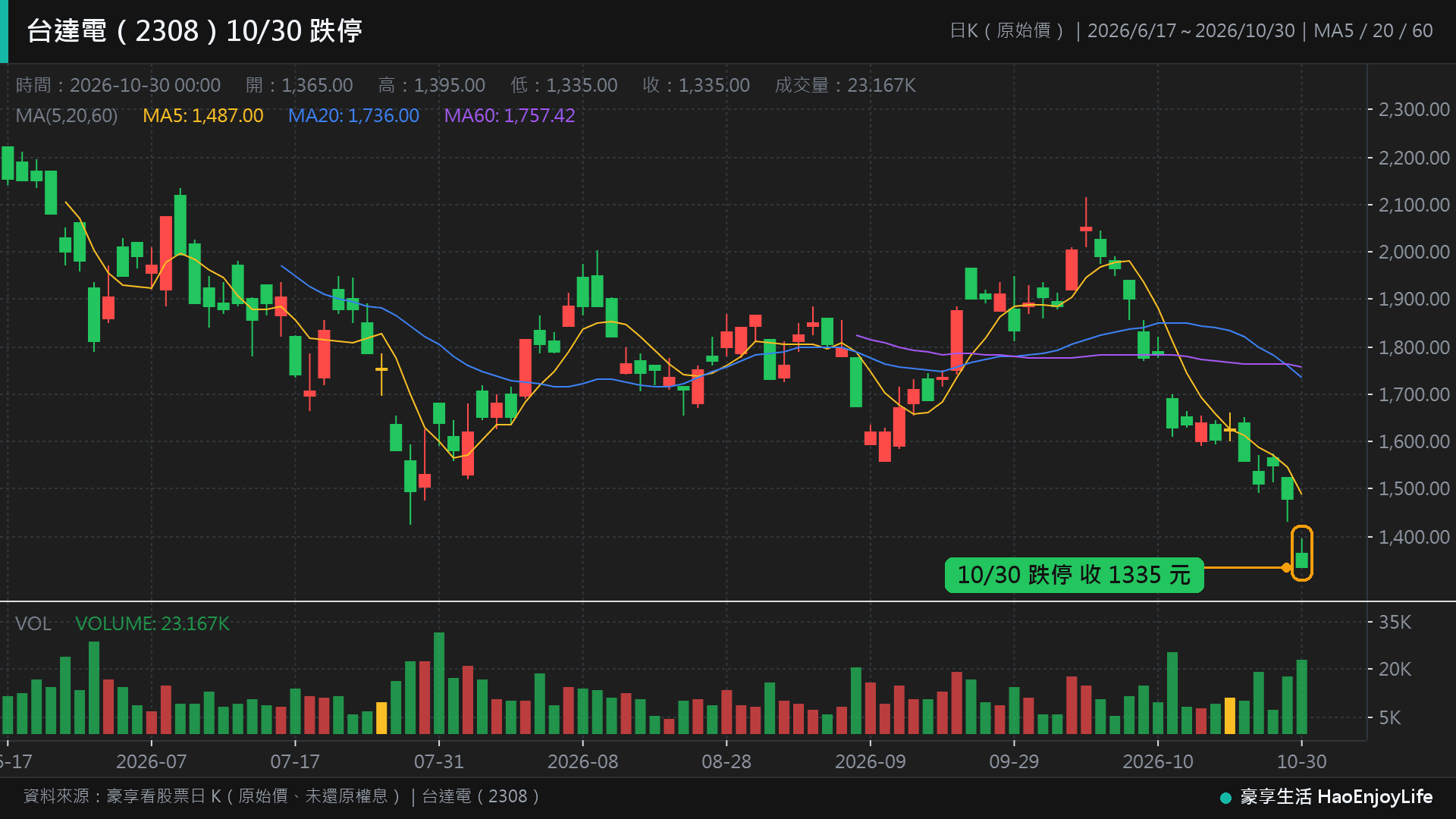Click the yellow volume bar in late October
1456x819 pixels.
coord(1230,716)
